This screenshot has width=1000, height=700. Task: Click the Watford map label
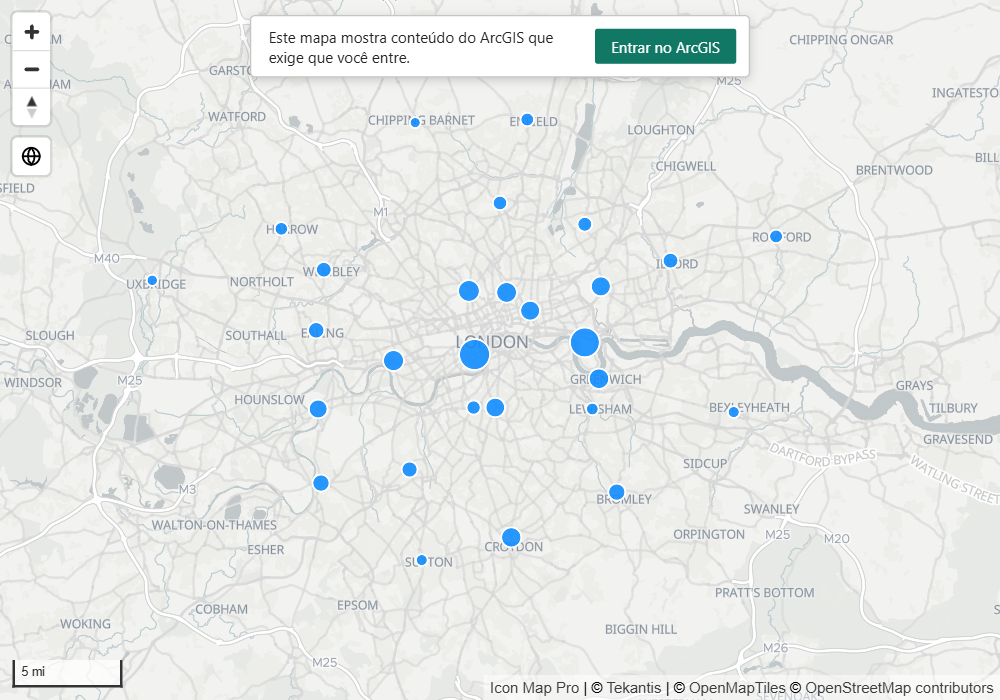click(237, 117)
